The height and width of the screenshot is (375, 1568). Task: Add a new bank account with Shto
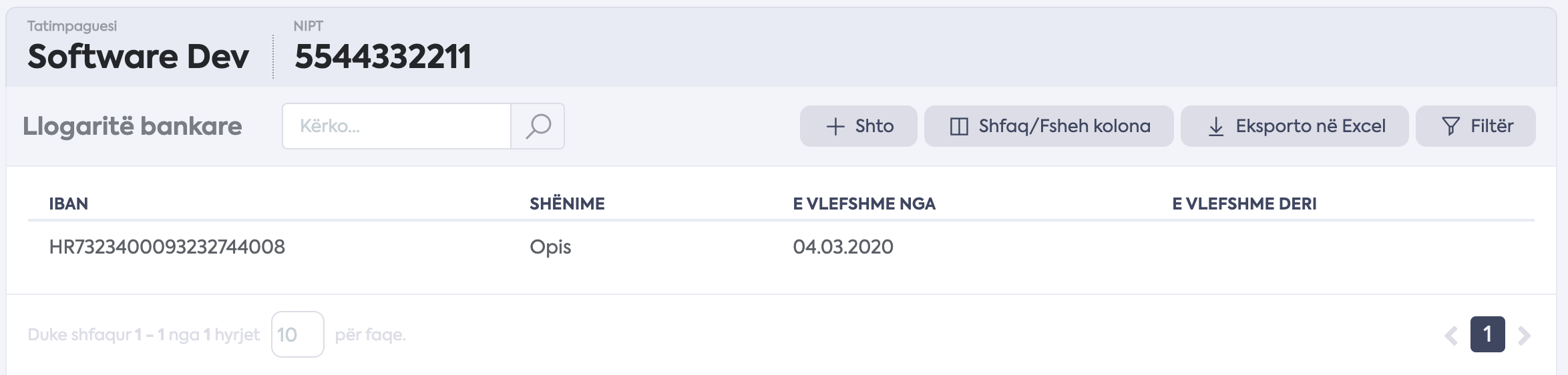(x=858, y=126)
